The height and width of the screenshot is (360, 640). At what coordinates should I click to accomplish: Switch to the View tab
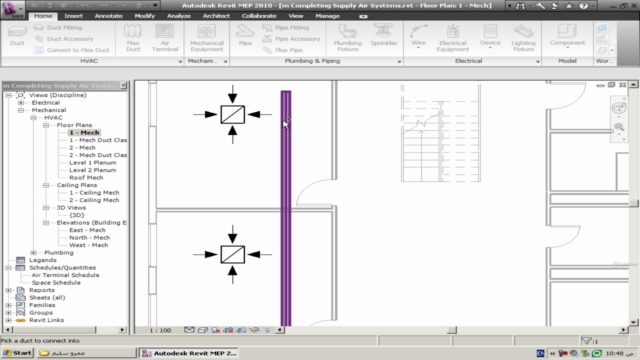pyautogui.click(x=296, y=16)
